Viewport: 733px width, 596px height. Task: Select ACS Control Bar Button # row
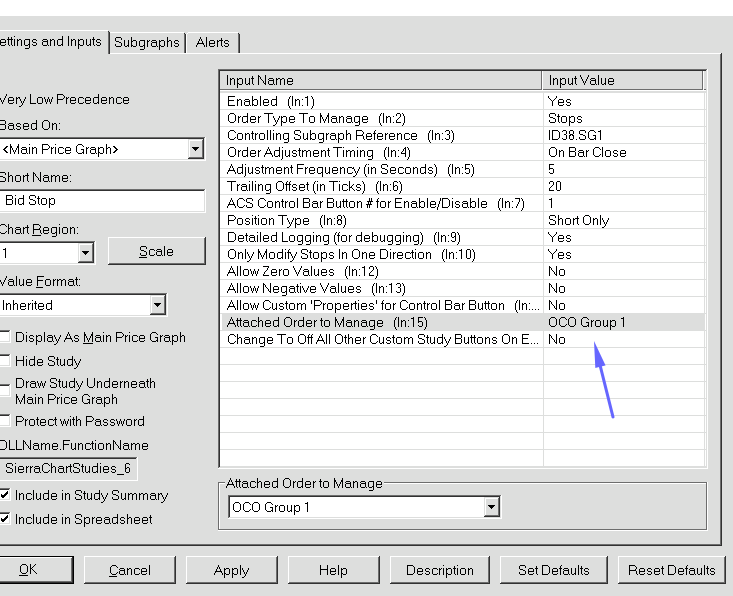pos(462,203)
